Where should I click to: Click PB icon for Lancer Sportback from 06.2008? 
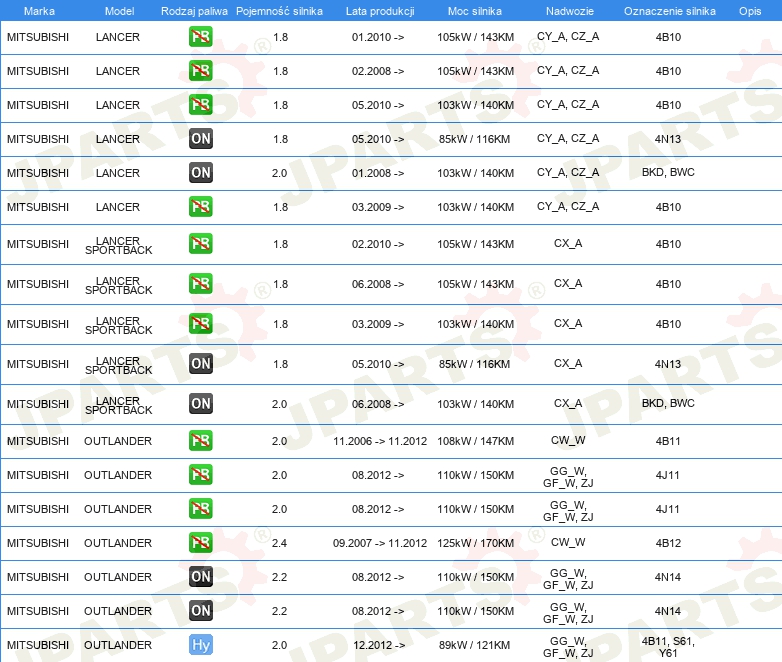click(201, 284)
